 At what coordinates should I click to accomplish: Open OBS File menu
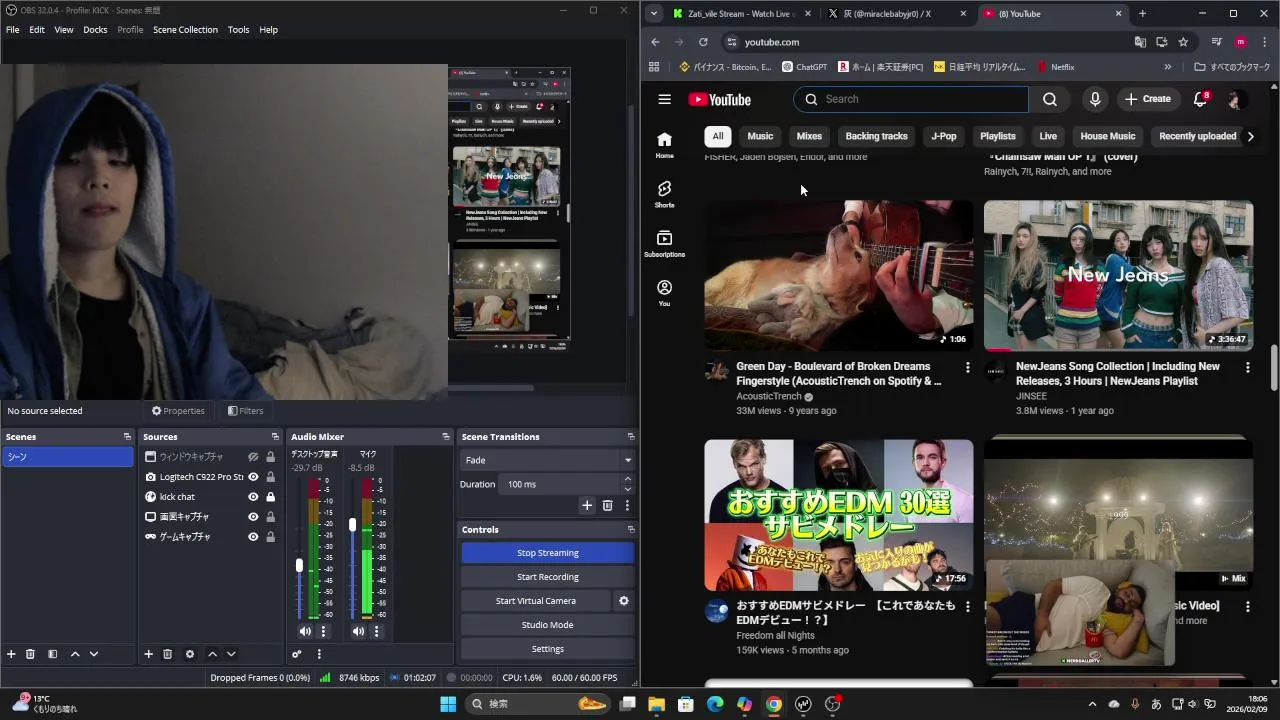[x=12, y=30]
